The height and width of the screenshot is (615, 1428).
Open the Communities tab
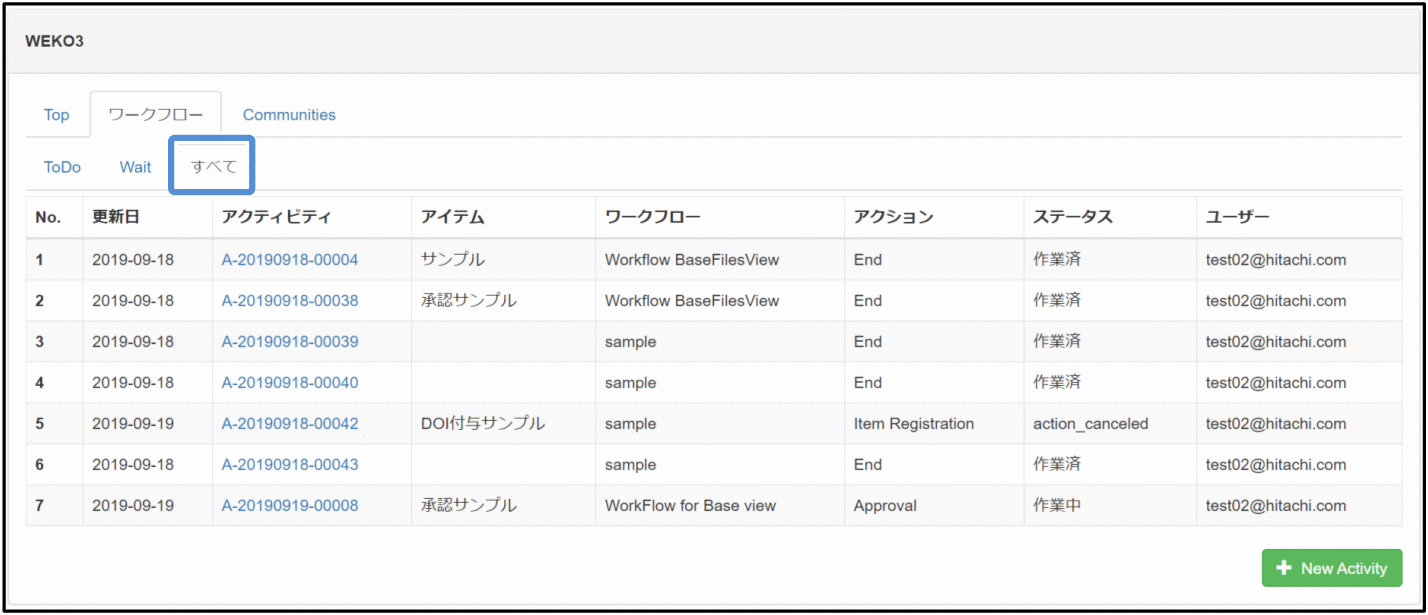pos(289,115)
